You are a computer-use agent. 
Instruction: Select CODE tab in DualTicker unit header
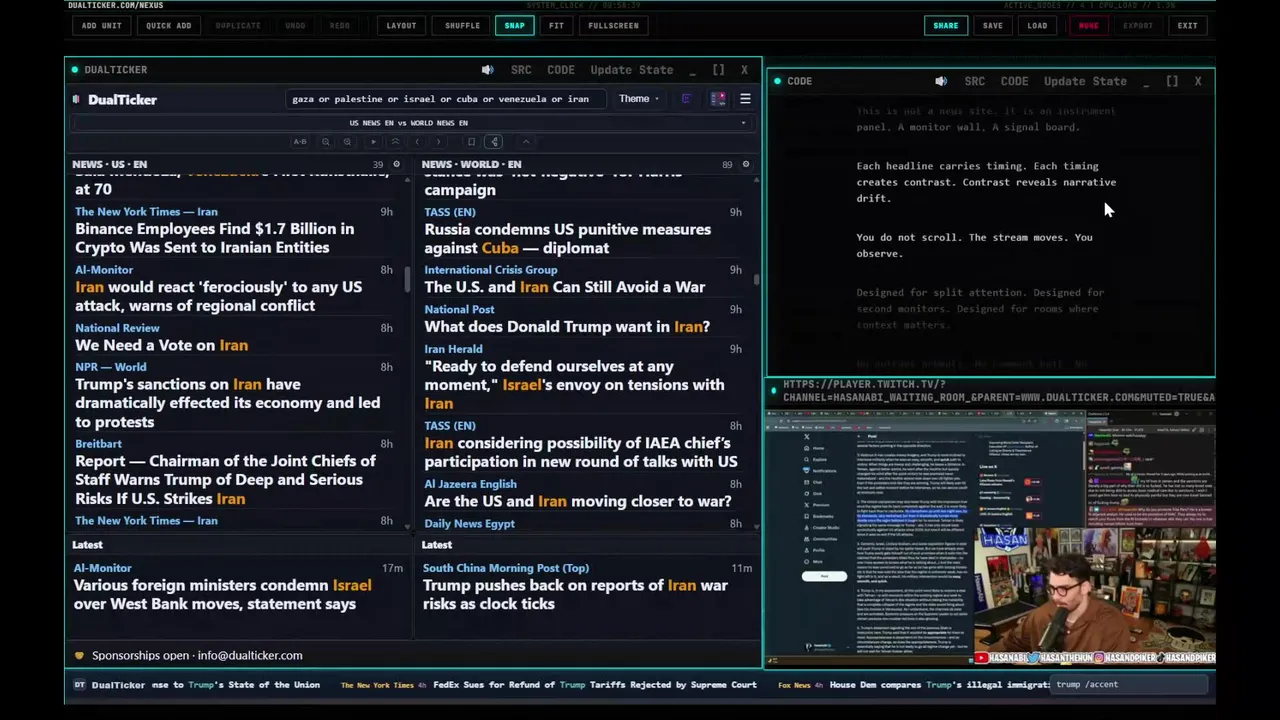point(561,70)
